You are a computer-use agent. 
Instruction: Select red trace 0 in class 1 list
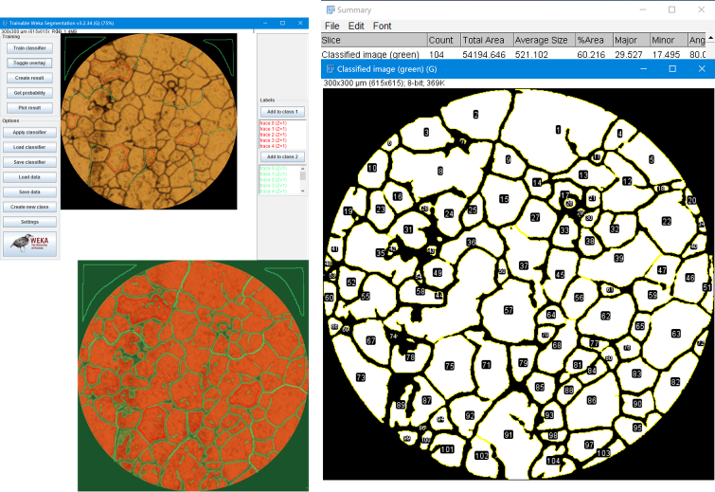(x=274, y=124)
